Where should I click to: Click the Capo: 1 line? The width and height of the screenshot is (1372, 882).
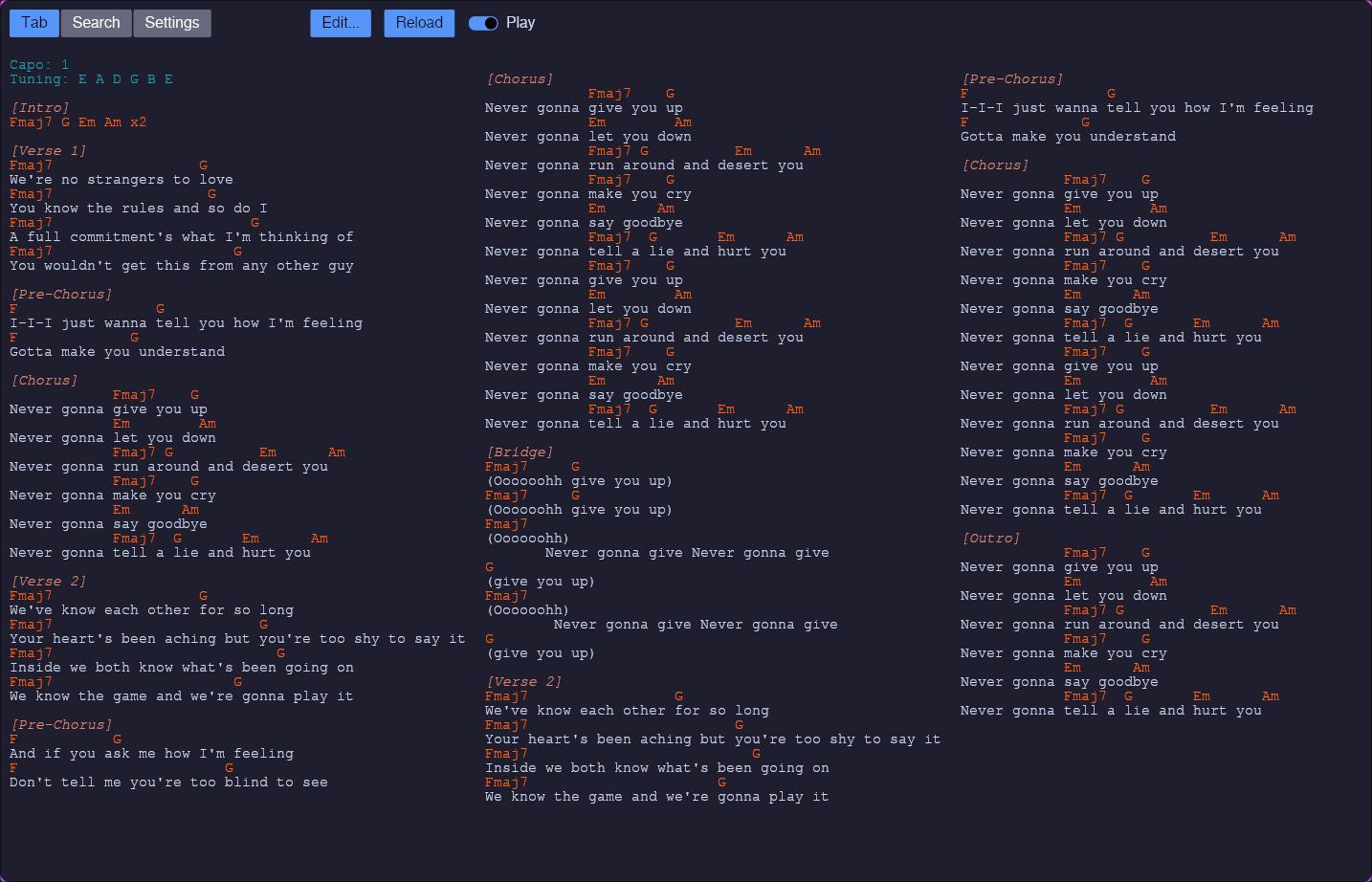coord(39,65)
